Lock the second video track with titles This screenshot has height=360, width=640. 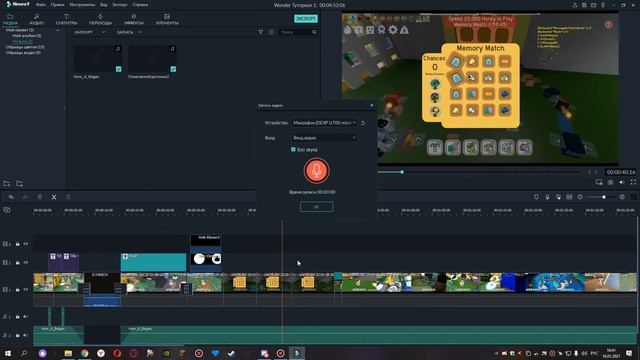[x=18, y=262]
